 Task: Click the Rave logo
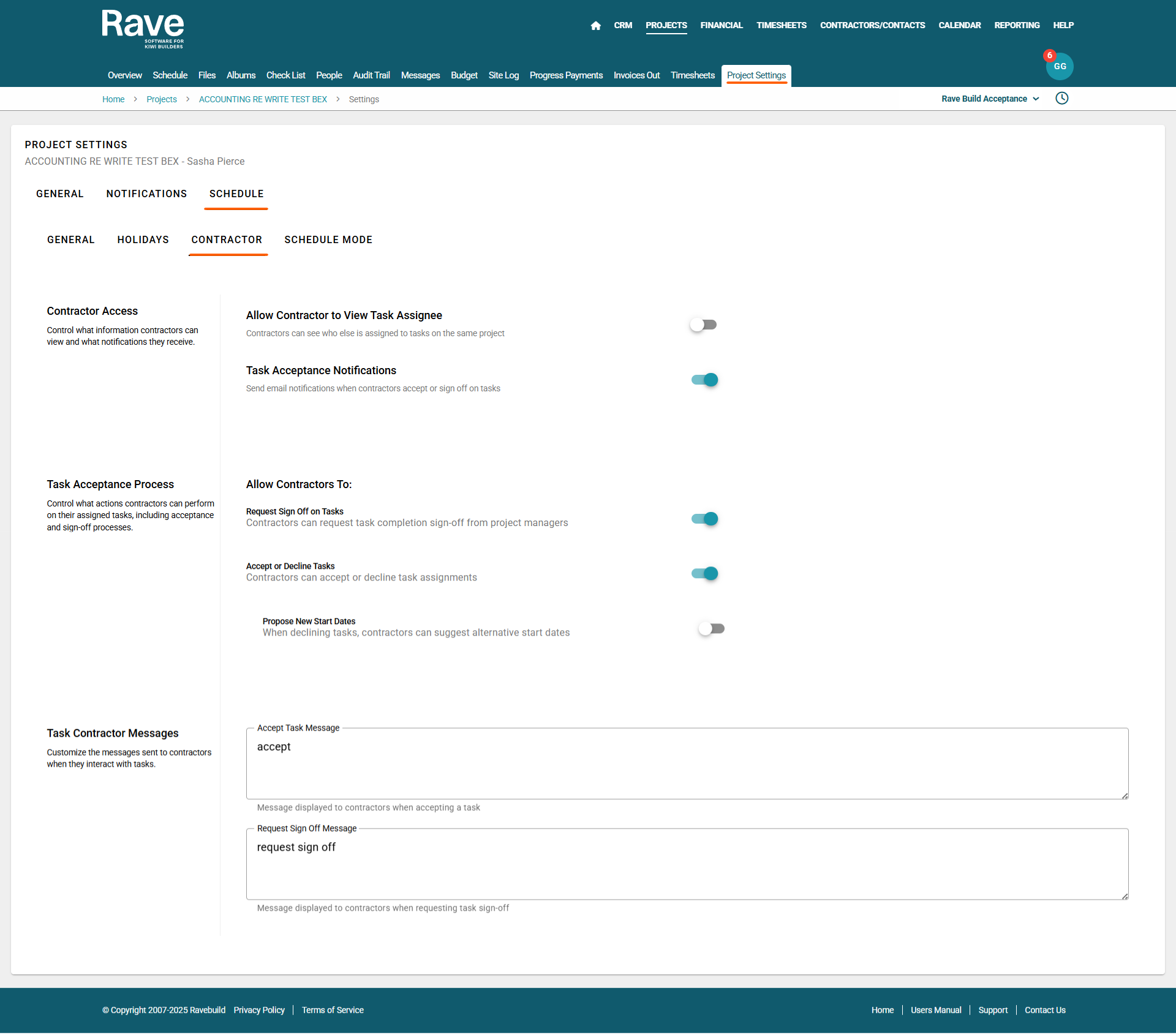[143, 29]
